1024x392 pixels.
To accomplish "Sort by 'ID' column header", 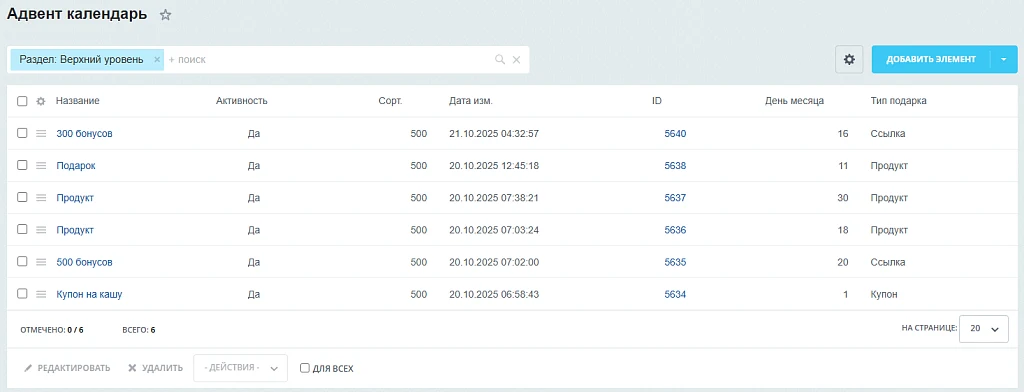I will tap(657, 101).
